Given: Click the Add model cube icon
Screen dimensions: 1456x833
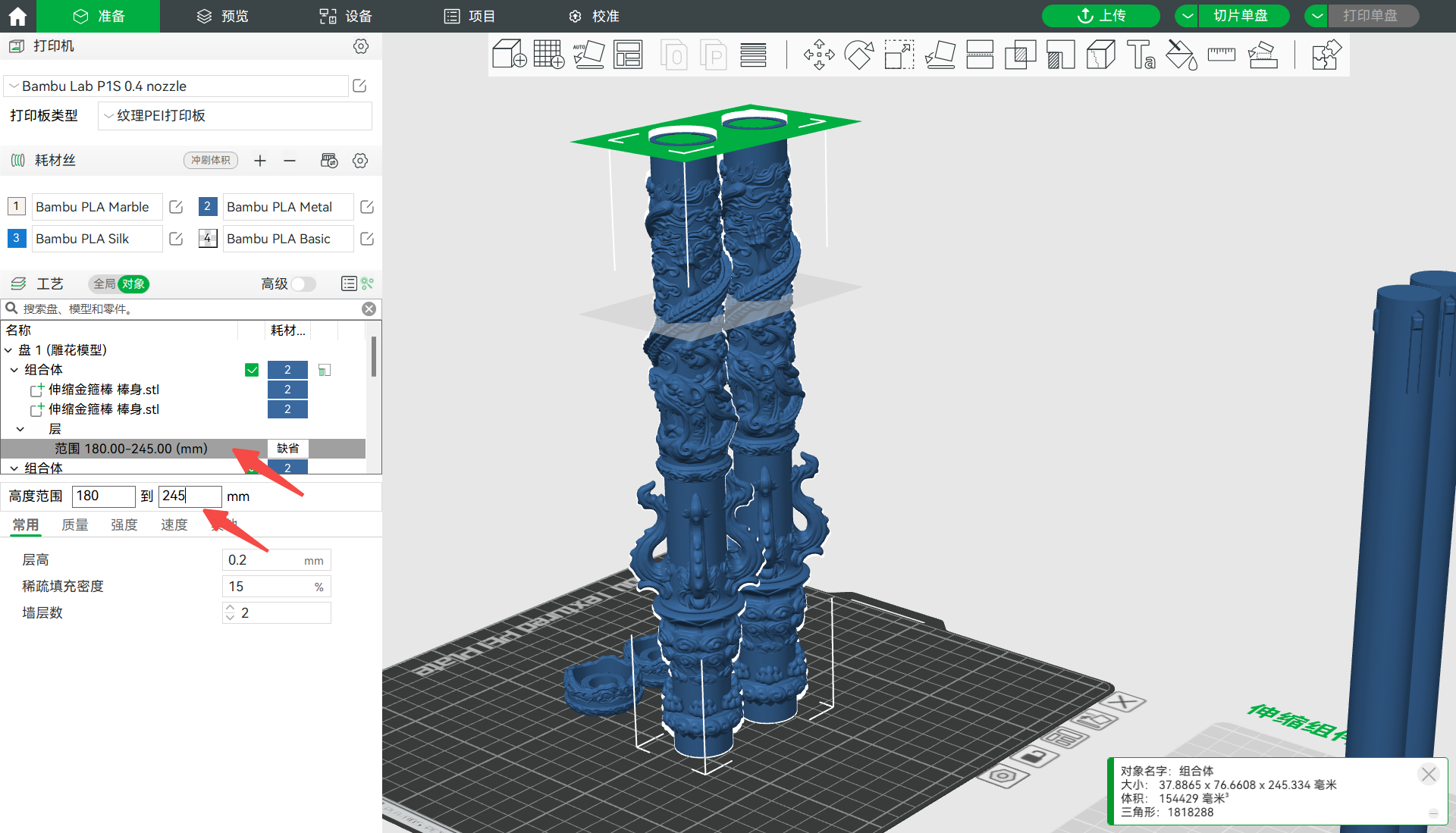Looking at the screenshot, I should tap(509, 55).
